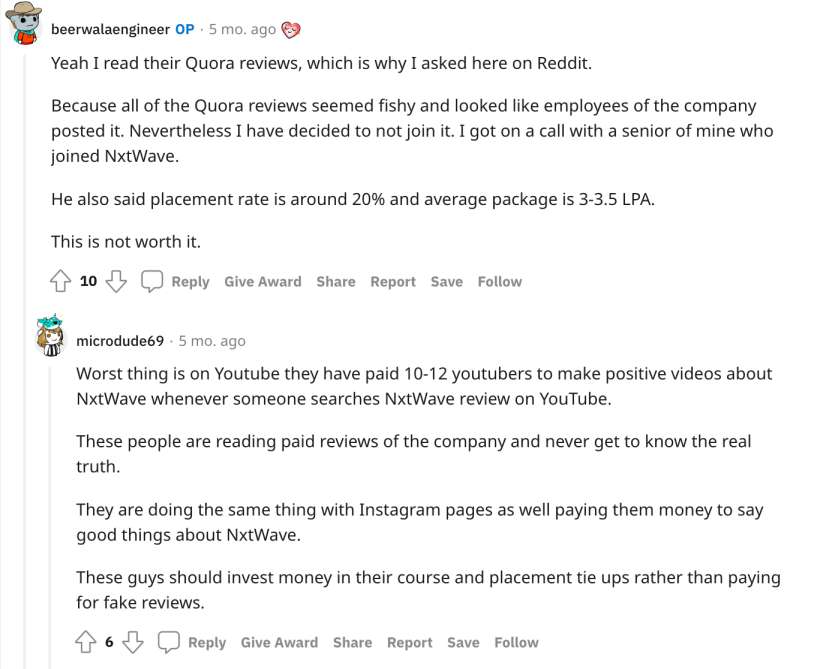Upvote microdude69's comment
The width and height of the screenshot is (823, 669).
(x=85, y=642)
